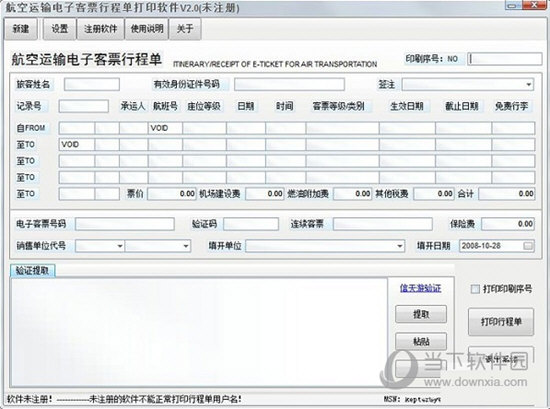This screenshot has width=550, height=409.
Task: Click the 有效身份证件号码 input field
Action: click(289, 84)
